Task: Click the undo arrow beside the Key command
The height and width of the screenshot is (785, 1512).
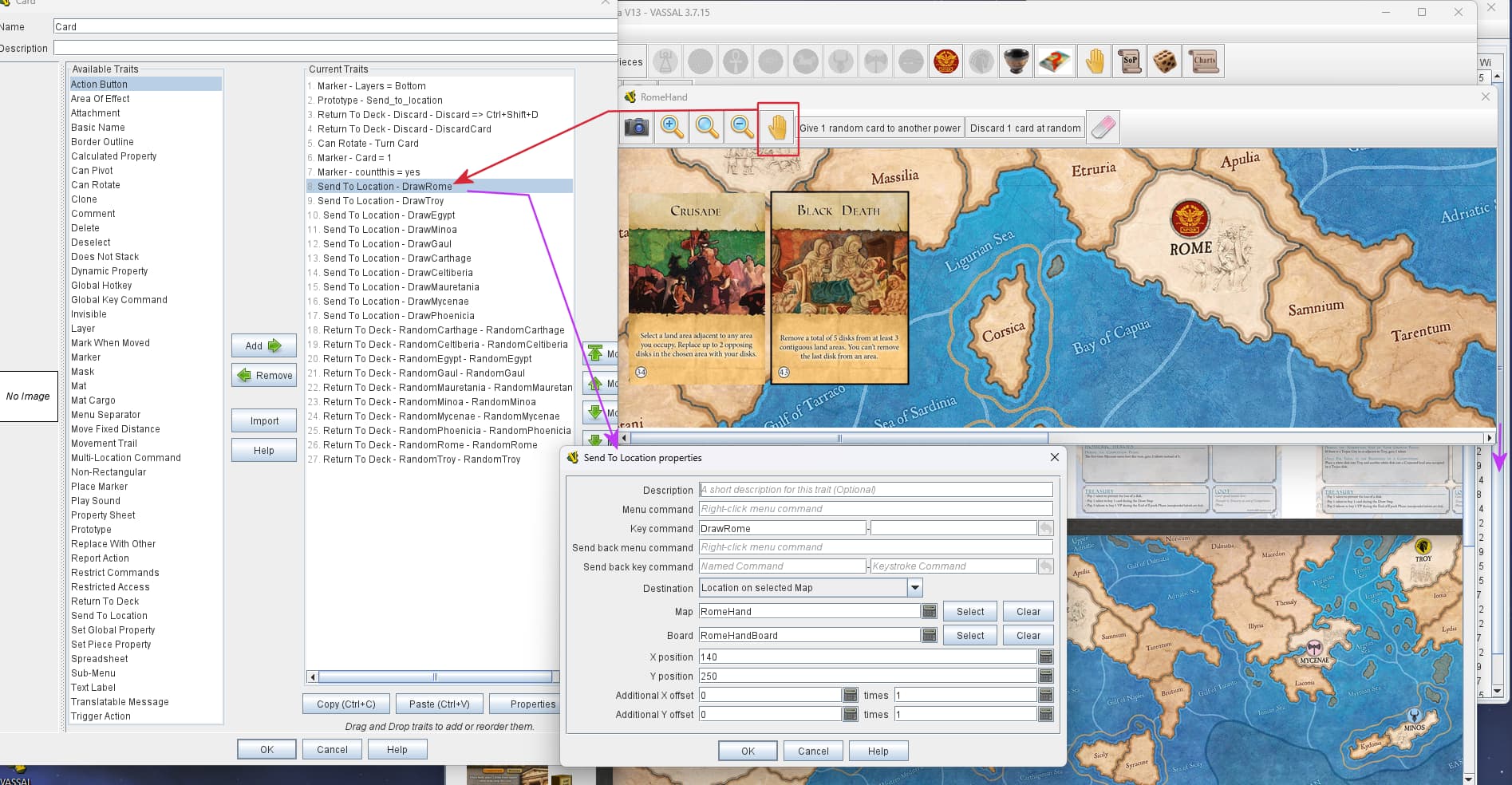Action: tap(1046, 528)
